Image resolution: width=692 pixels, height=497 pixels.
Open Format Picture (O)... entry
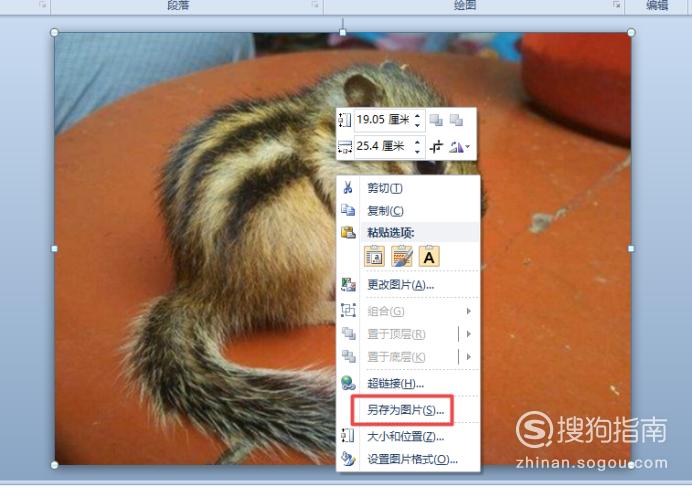point(412,459)
